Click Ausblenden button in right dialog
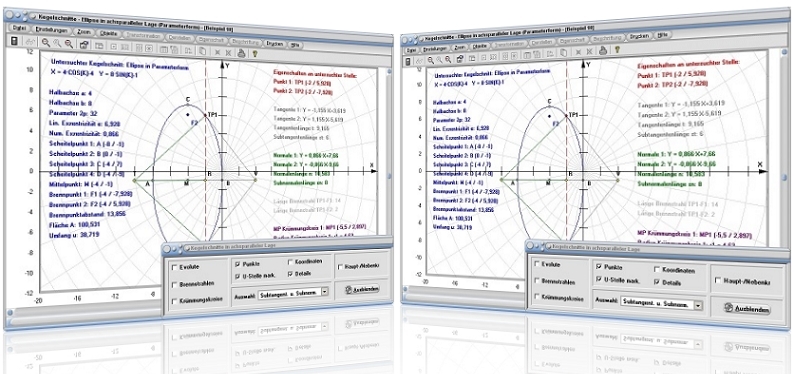Viewport: 794px width, 374px height. pyautogui.click(x=747, y=310)
